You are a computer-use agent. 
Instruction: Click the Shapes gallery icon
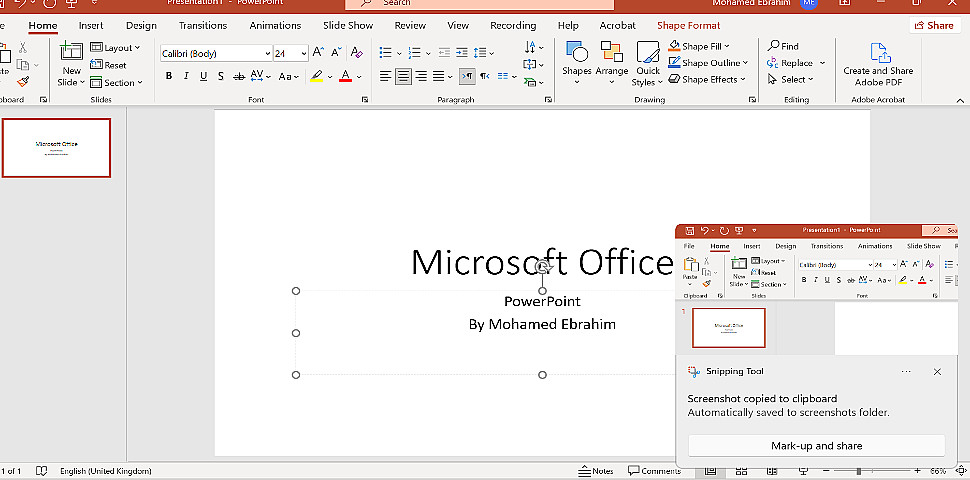click(576, 52)
